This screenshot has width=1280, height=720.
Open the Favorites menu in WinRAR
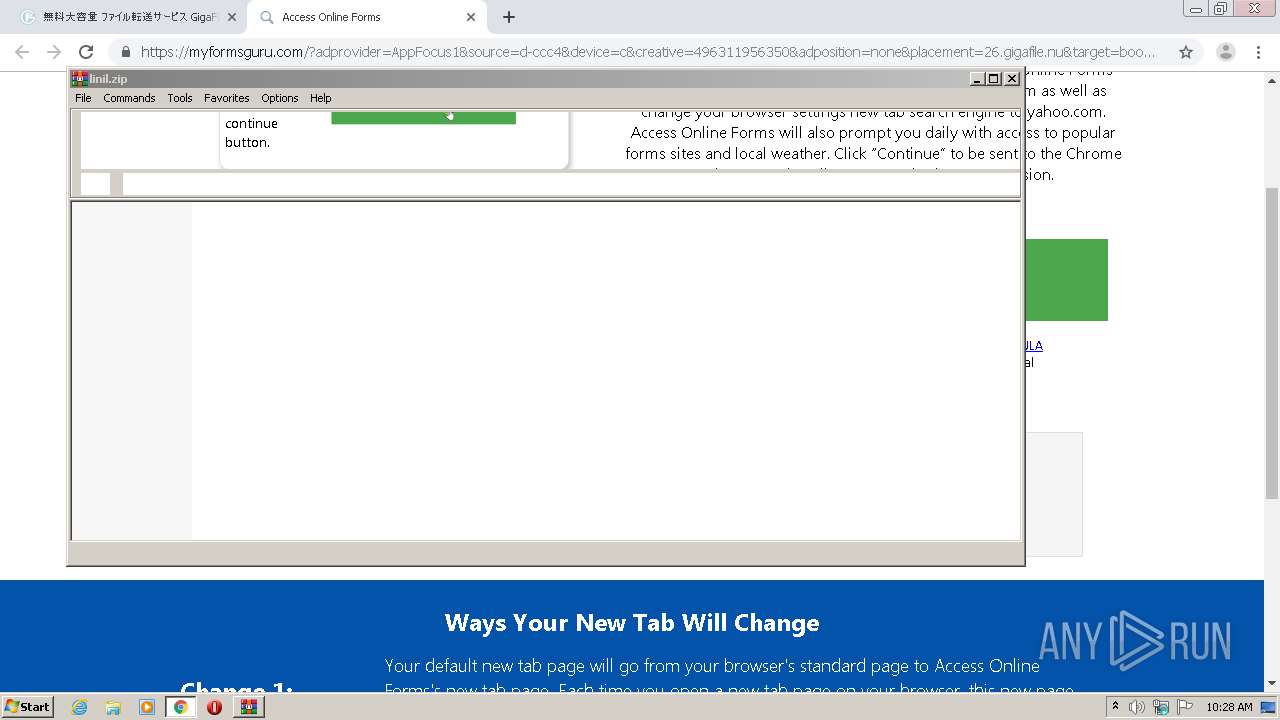(x=227, y=98)
